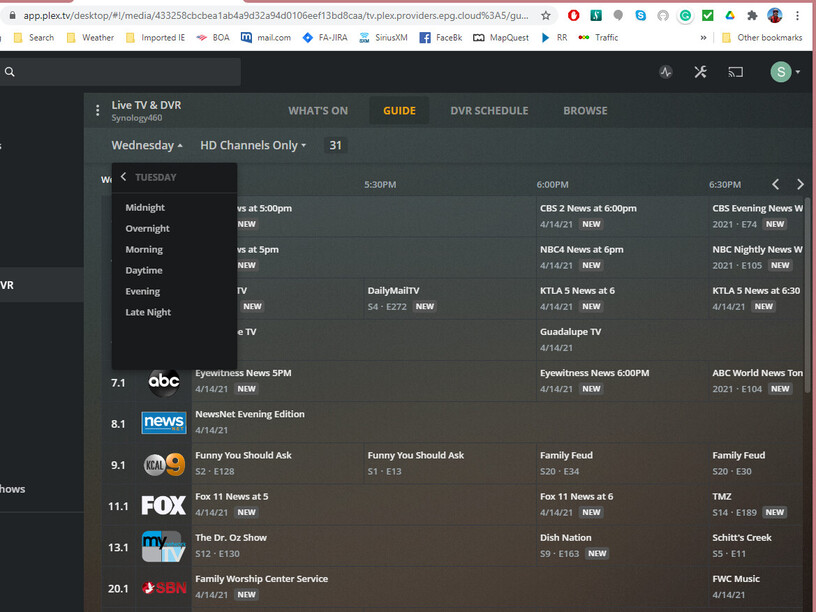The width and height of the screenshot is (816, 612).
Task: Click the Google Drive extension icon
Action: (x=730, y=16)
